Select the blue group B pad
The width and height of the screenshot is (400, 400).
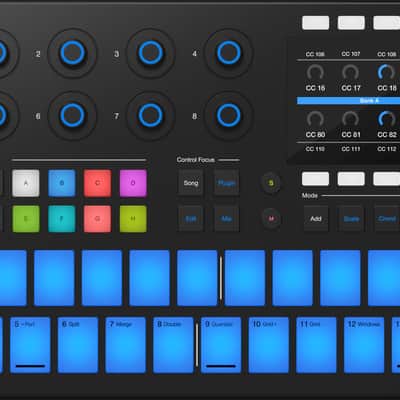[x=62, y=183]
